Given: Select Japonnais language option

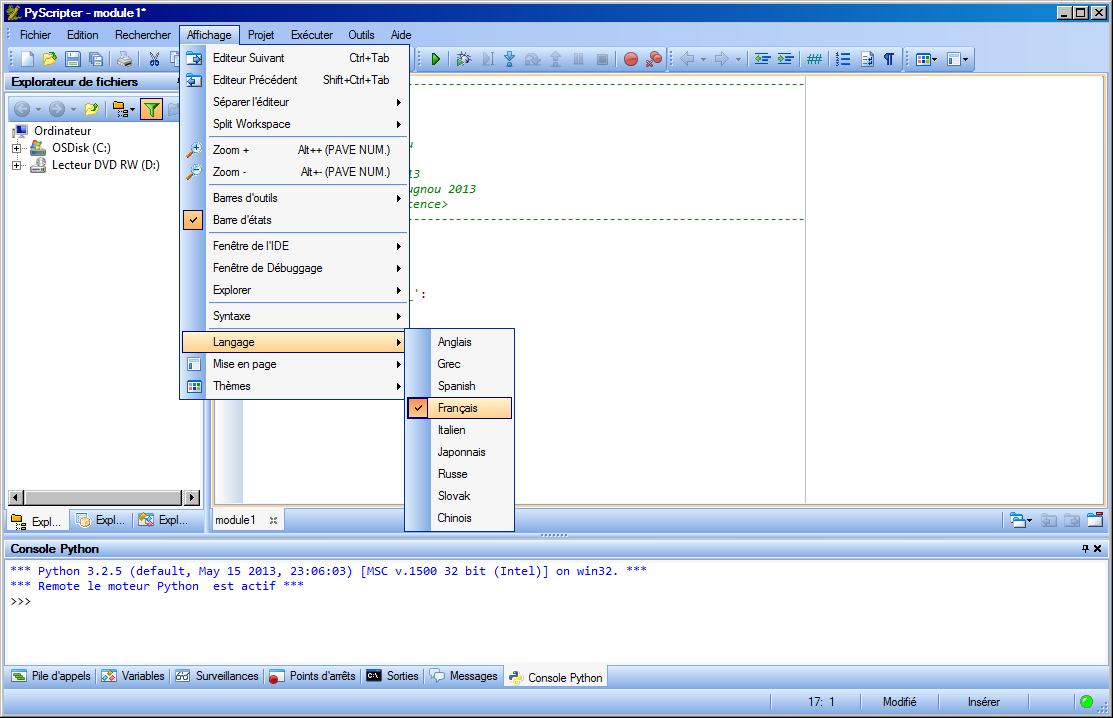Looking at the screenshot, I should [459, 452].
